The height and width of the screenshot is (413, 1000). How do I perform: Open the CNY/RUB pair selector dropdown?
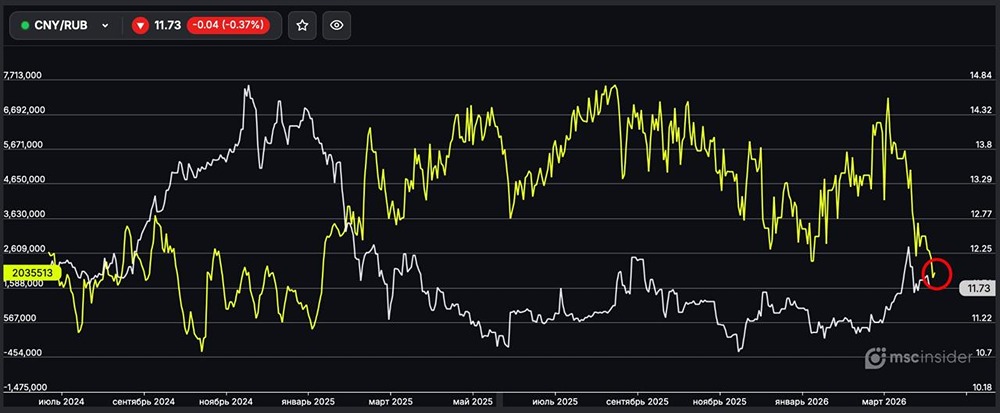point(65,25)
